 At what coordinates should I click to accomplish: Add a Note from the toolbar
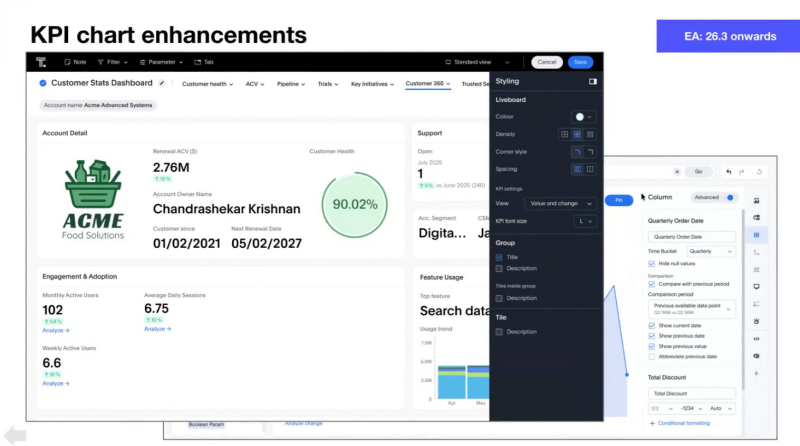pos(73,62)
